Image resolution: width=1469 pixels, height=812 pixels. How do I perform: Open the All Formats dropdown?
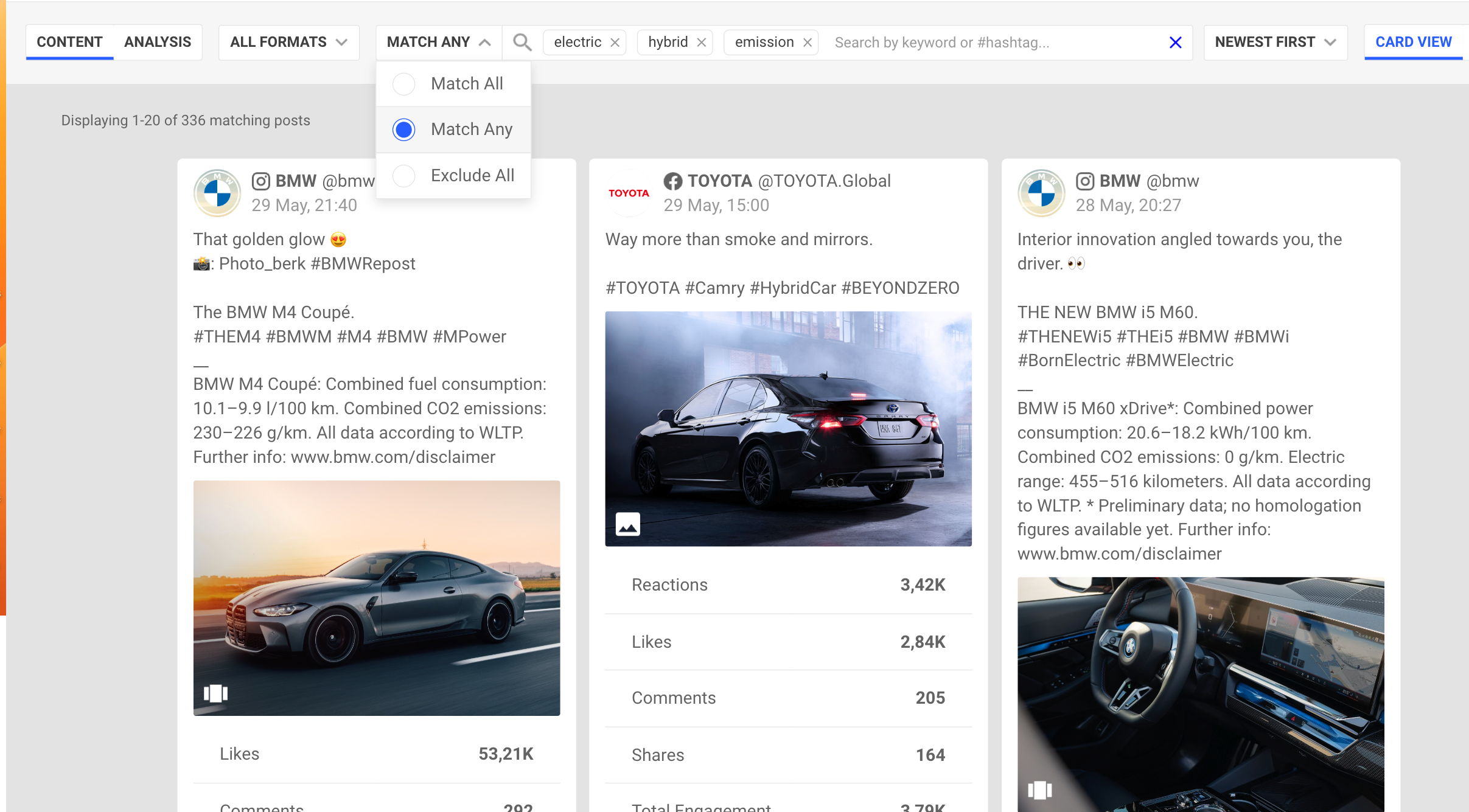click(x=289, y=43)
